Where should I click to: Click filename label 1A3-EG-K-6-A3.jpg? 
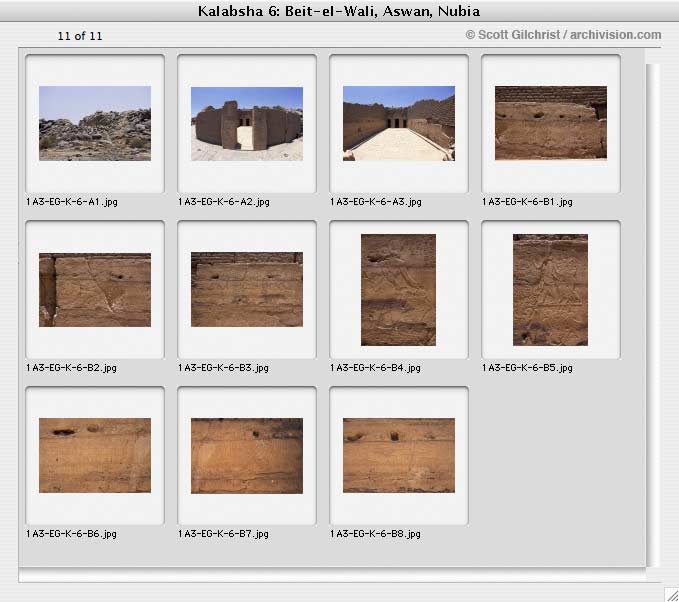click(x=376, y=202)
